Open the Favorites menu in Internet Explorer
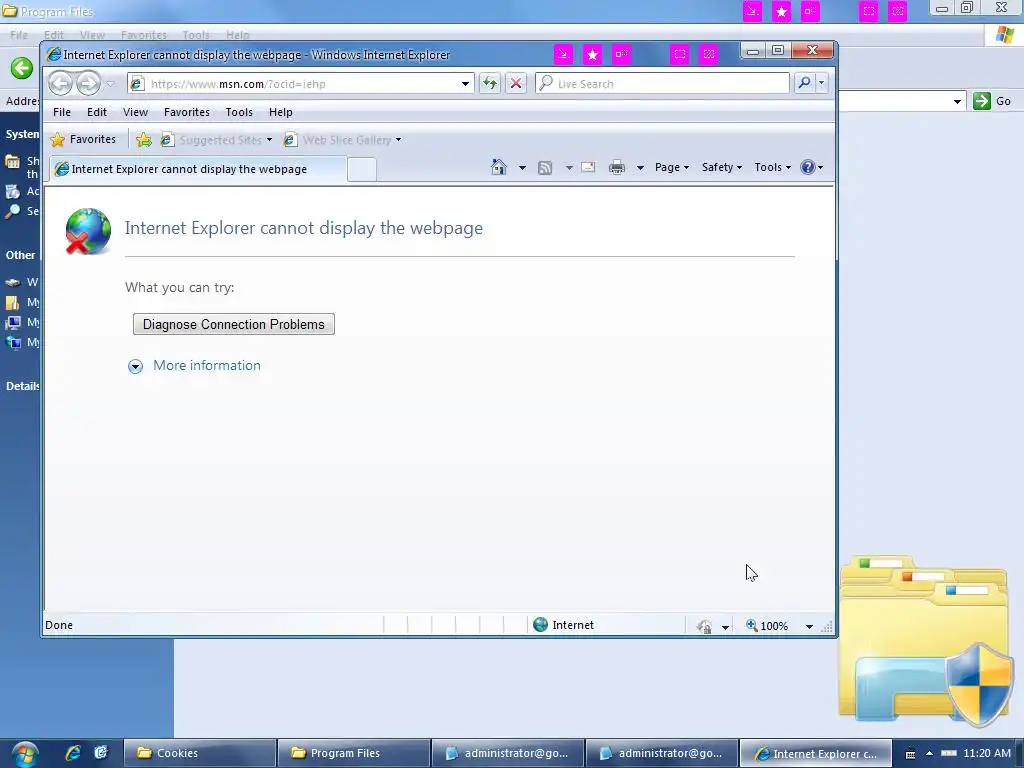Screen dimensions: 1024x768 tap(187, 112)
